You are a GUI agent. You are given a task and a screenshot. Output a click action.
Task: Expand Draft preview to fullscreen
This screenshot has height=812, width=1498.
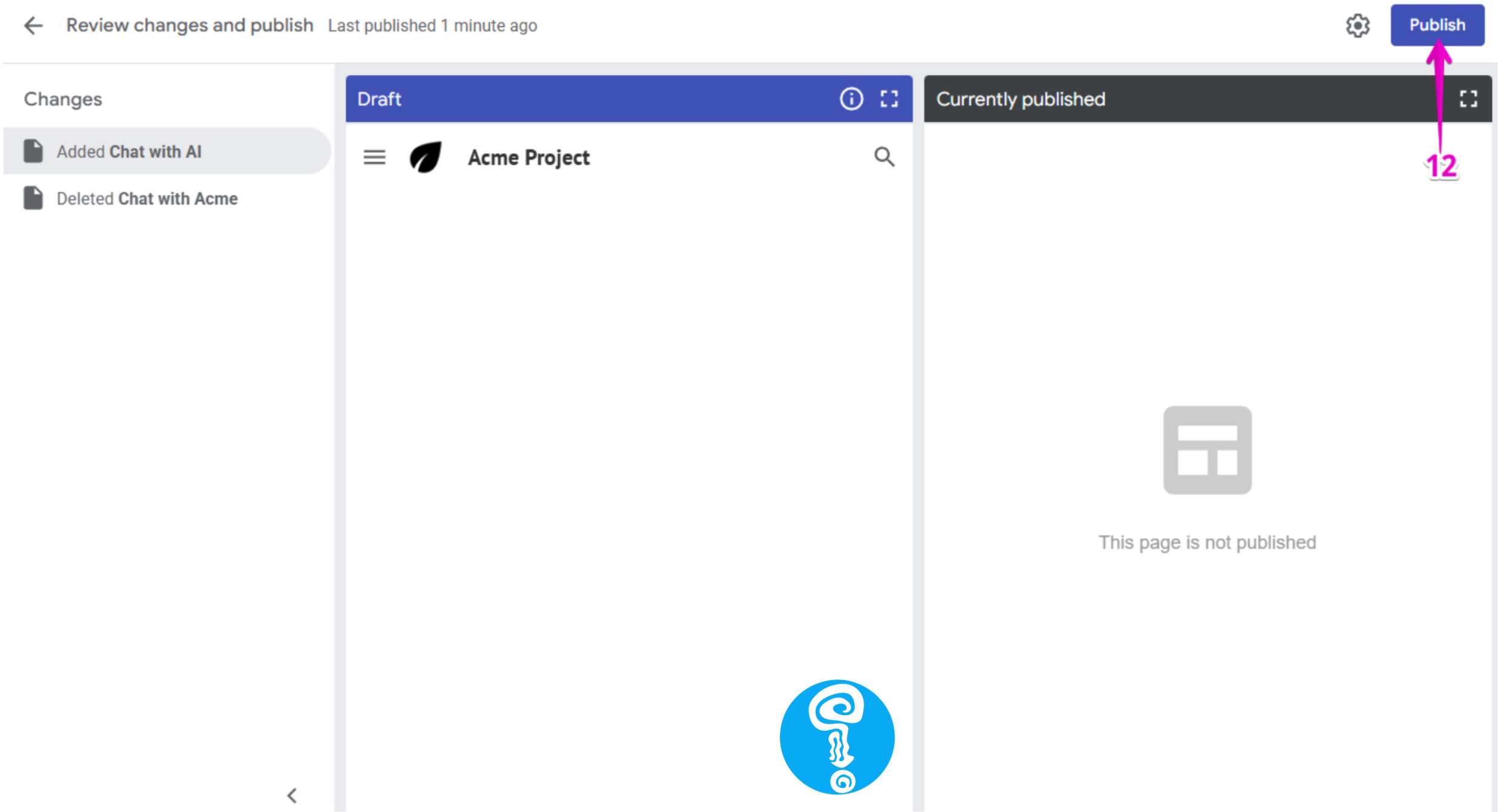pyautogui.click(x=889, y=99)
